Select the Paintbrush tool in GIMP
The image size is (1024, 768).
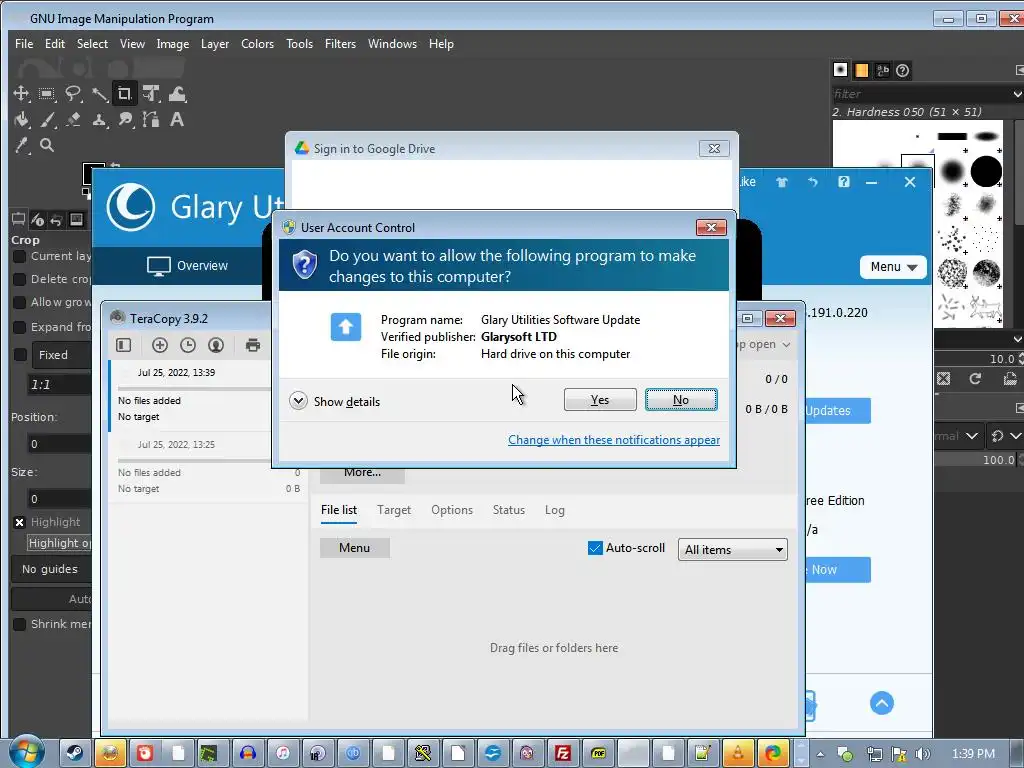click(x=46, y=120)
